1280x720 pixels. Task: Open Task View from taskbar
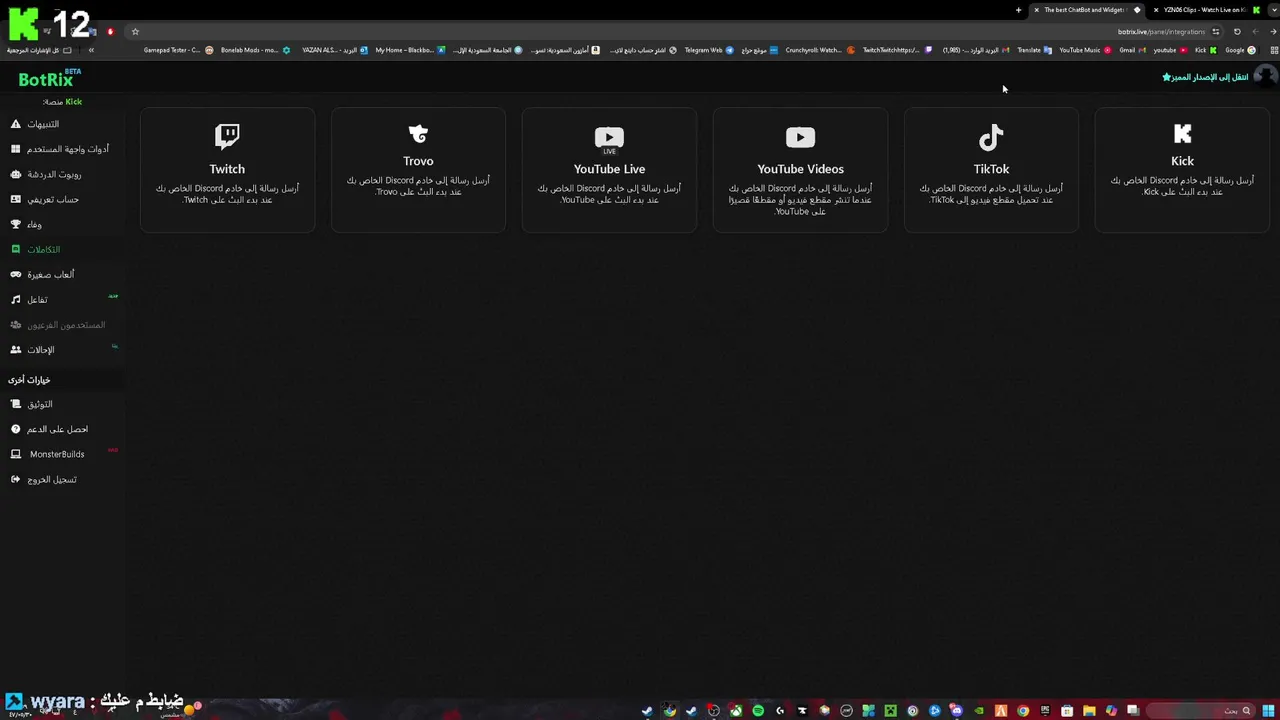coord(1133,711)
